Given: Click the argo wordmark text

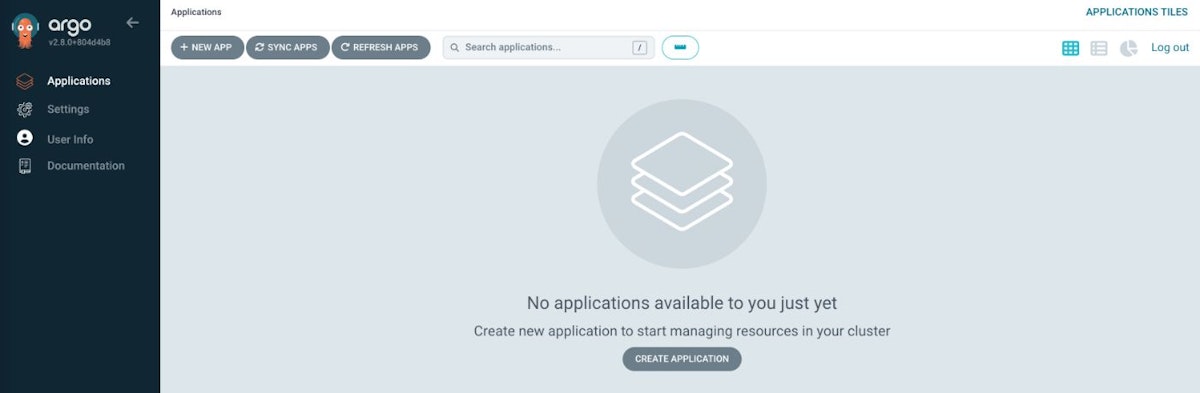Looking at the screenshot, I should click(70, 25).
